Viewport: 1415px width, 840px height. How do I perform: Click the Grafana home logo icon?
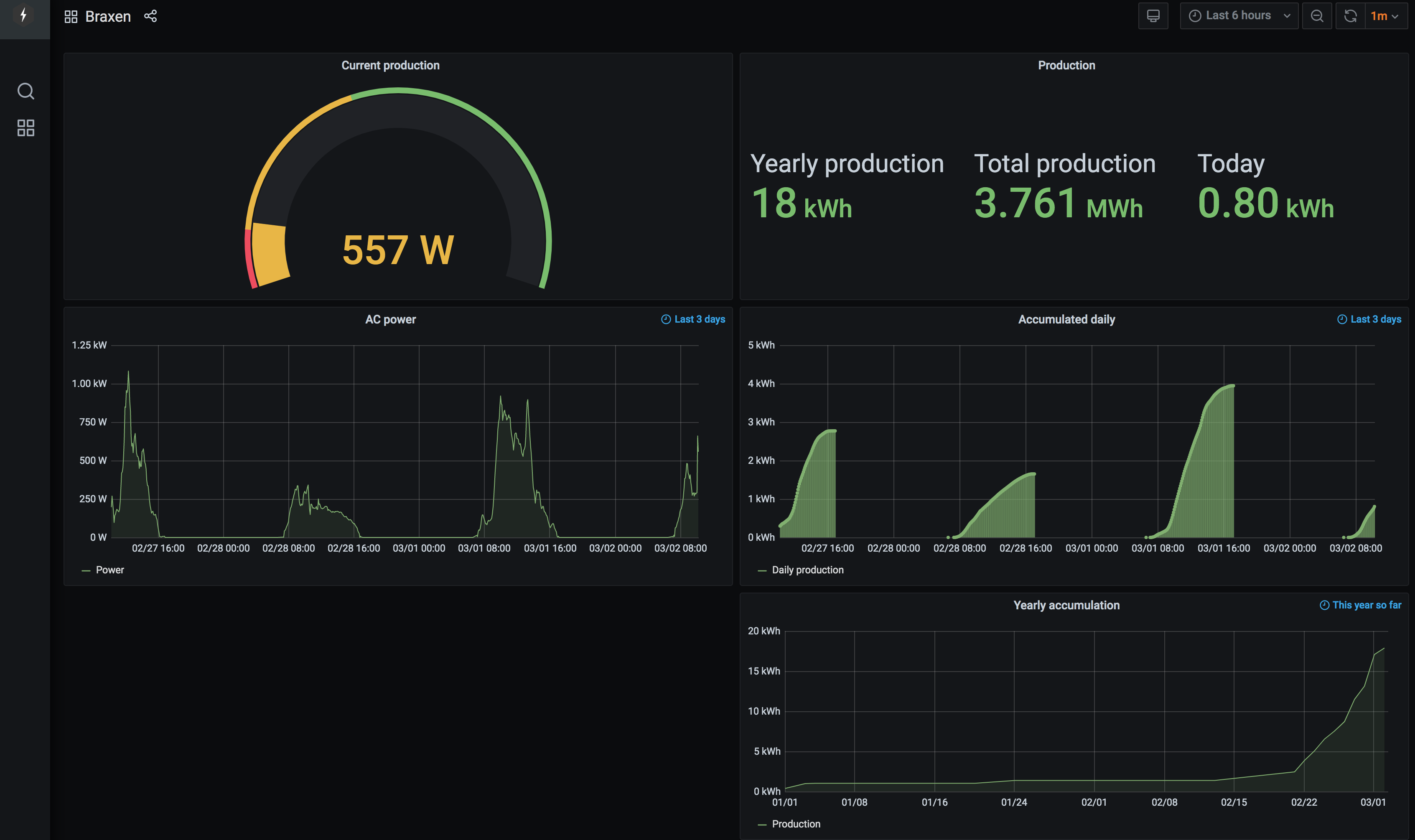point(24,15)
